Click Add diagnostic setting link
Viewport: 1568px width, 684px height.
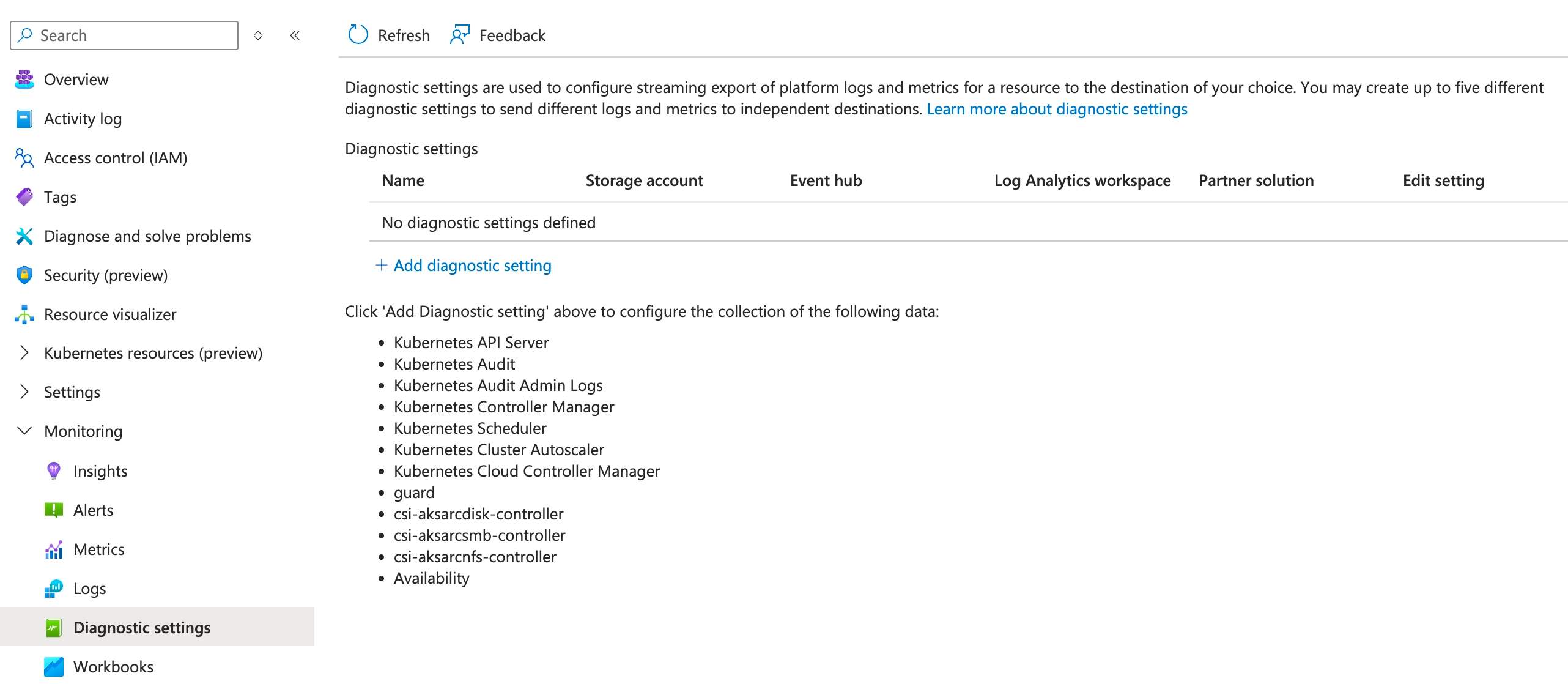[x=464, y=266]
